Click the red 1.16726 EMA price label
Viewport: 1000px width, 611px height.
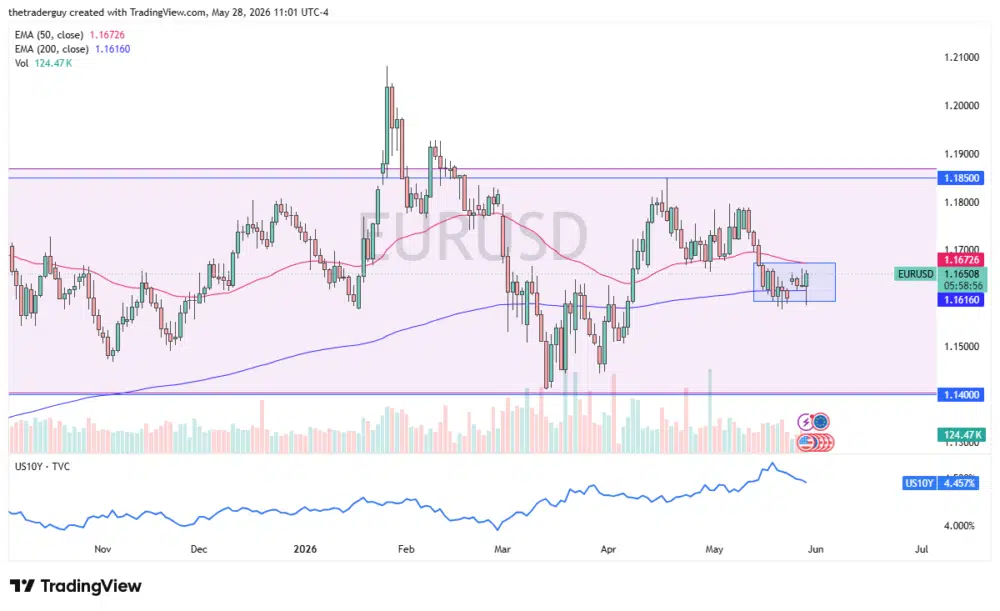point(961,260)
